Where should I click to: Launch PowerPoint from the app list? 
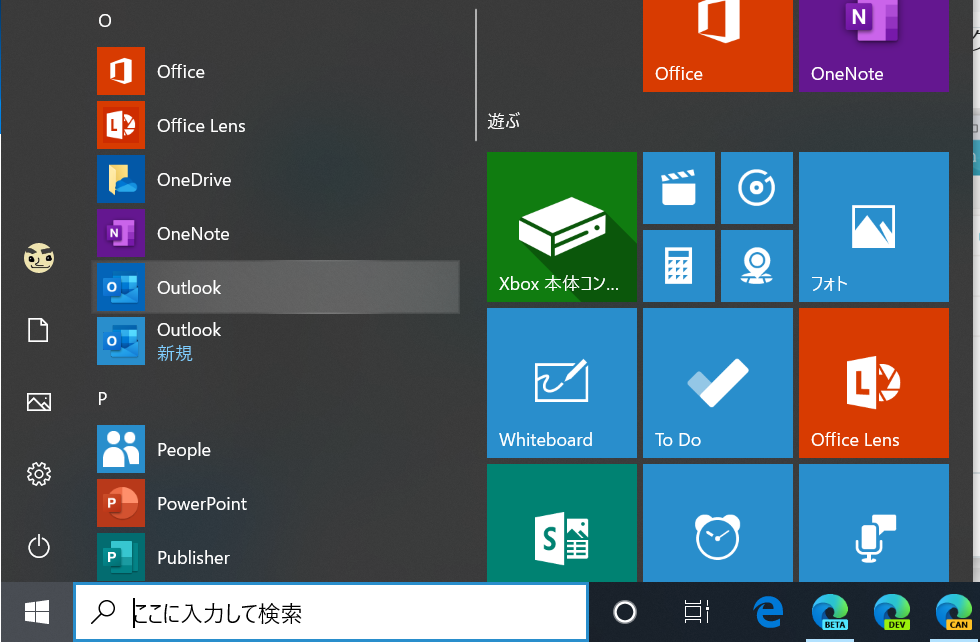(275, 503)
